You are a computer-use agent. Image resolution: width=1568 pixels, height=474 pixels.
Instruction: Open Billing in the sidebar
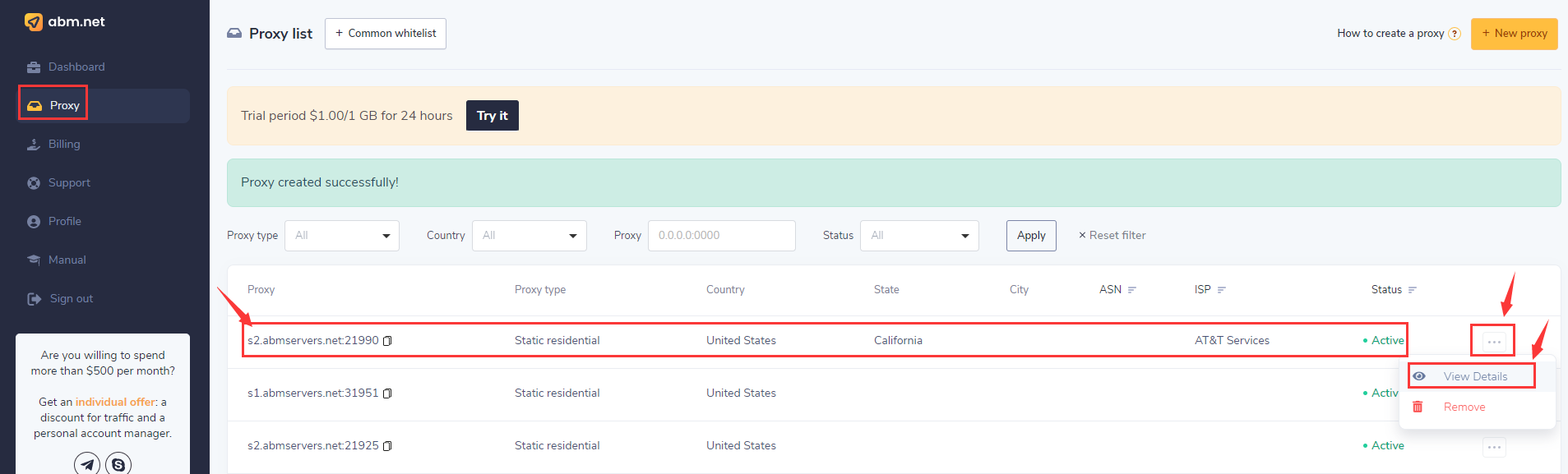(64, 144)
